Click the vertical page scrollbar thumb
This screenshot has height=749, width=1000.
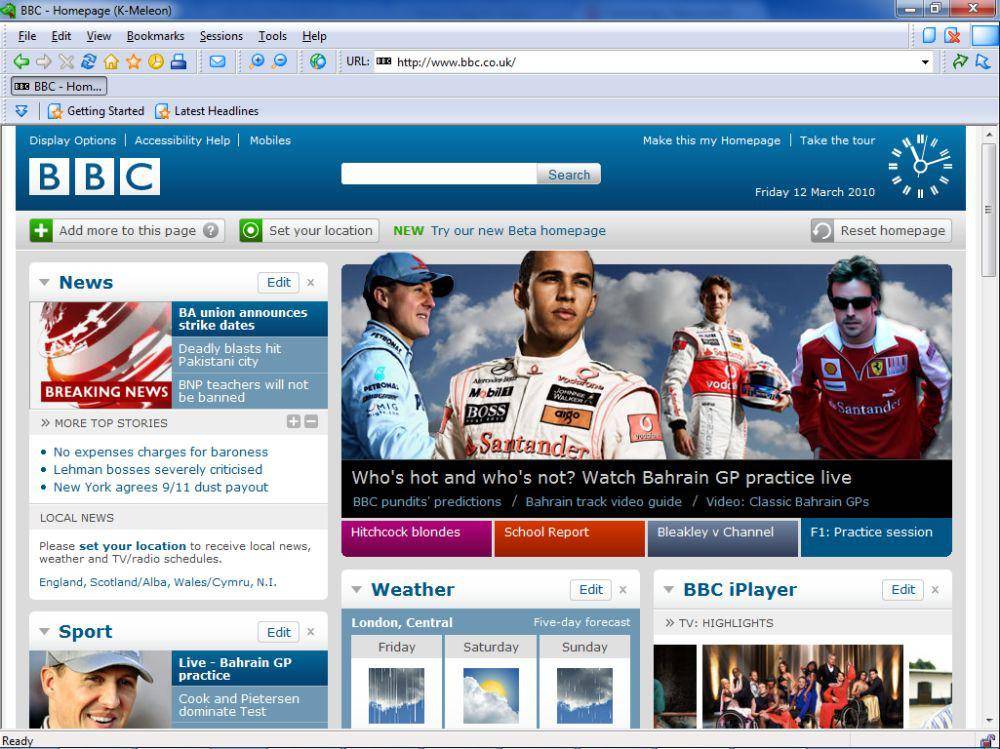989,211
